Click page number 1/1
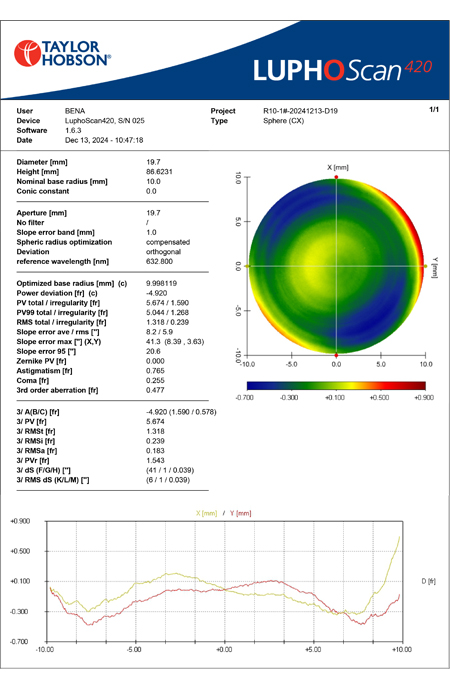This screenshot has width=450, height=680. coord(434,109)
